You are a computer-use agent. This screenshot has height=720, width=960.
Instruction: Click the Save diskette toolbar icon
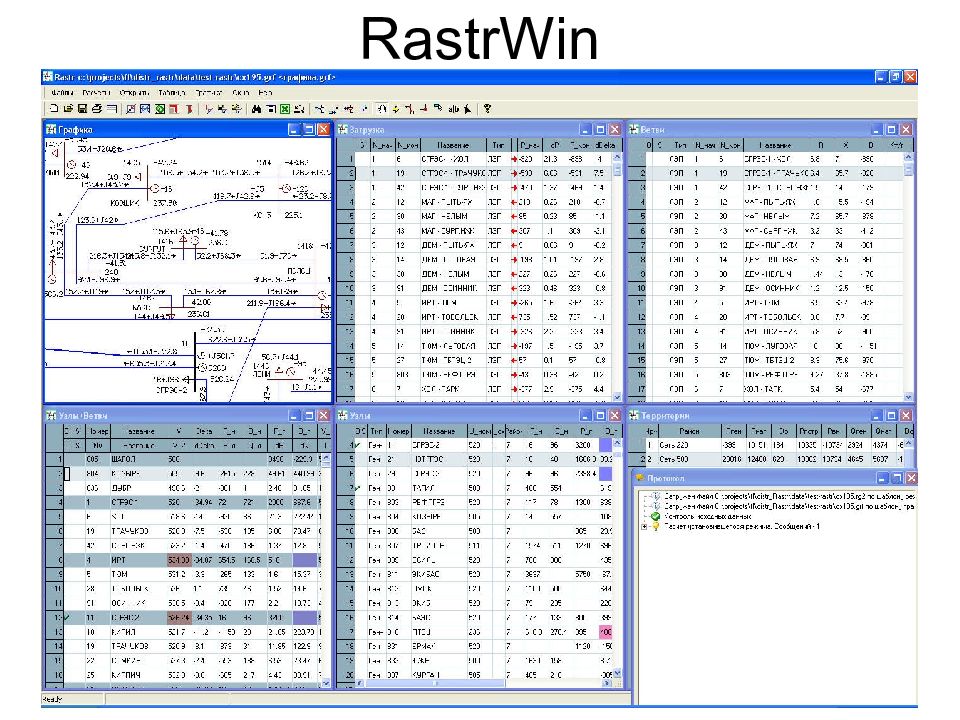click(82, 109)
